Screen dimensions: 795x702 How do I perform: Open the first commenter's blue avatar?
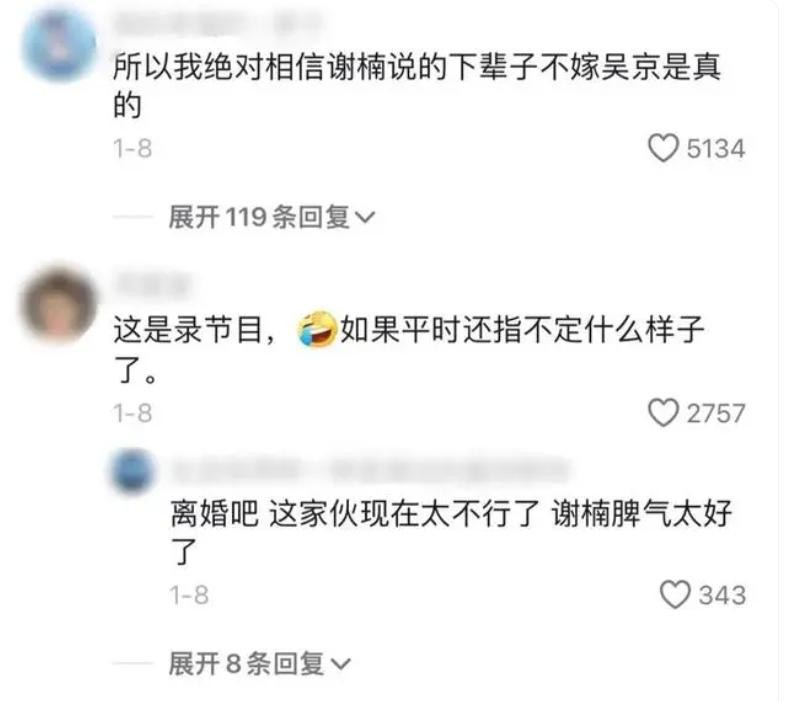(59, 45)
